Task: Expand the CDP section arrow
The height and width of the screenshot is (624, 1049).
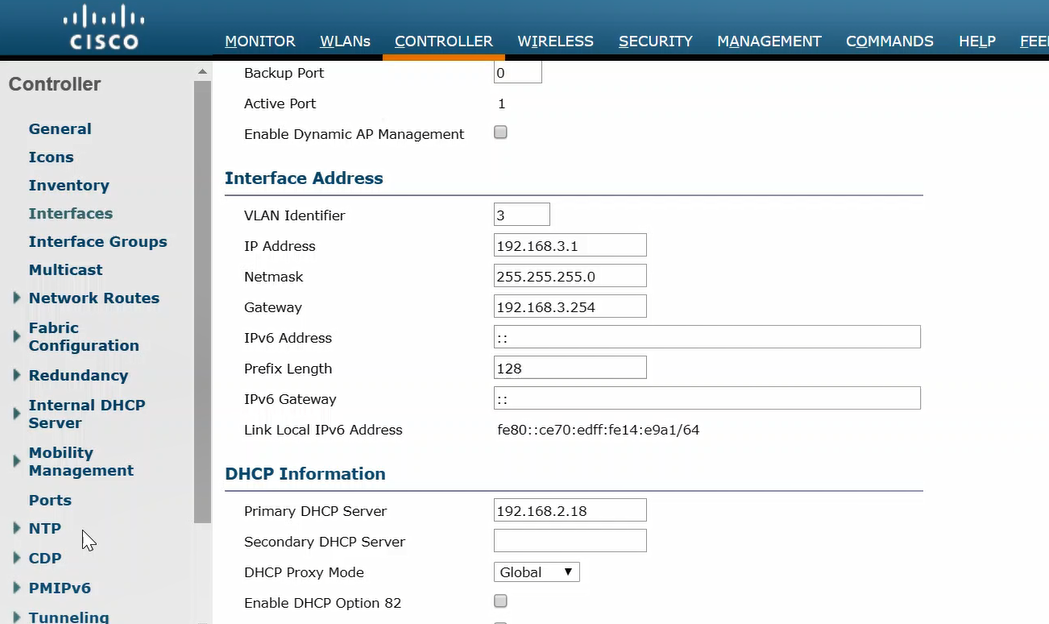Action: click(17, 558)
